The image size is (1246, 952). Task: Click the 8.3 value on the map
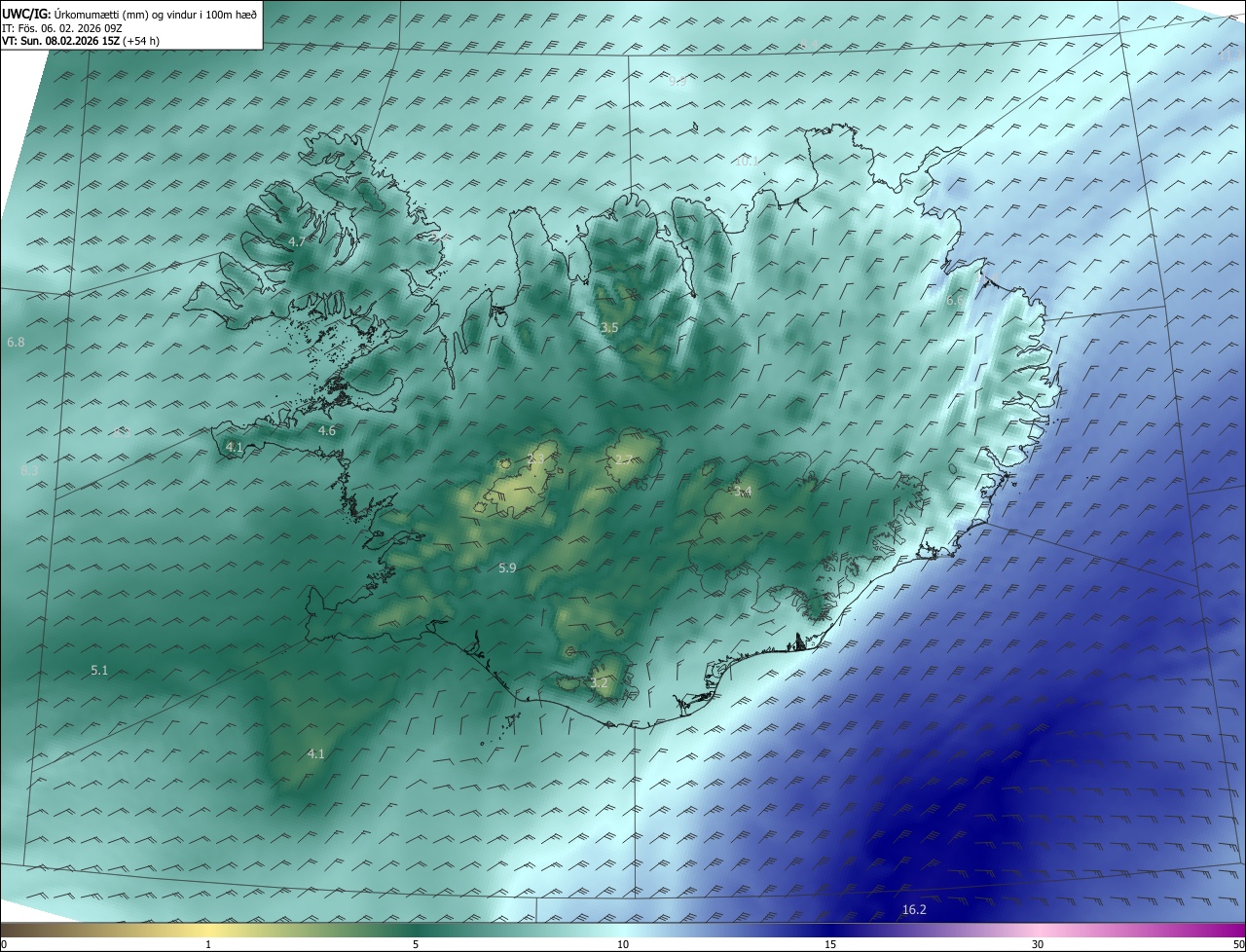29,471
